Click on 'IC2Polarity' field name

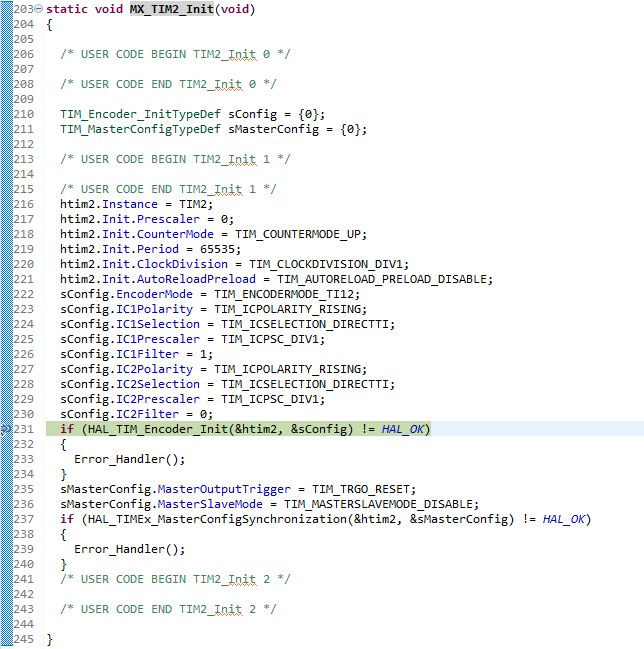pyautogui.click(x=154, y=369)
